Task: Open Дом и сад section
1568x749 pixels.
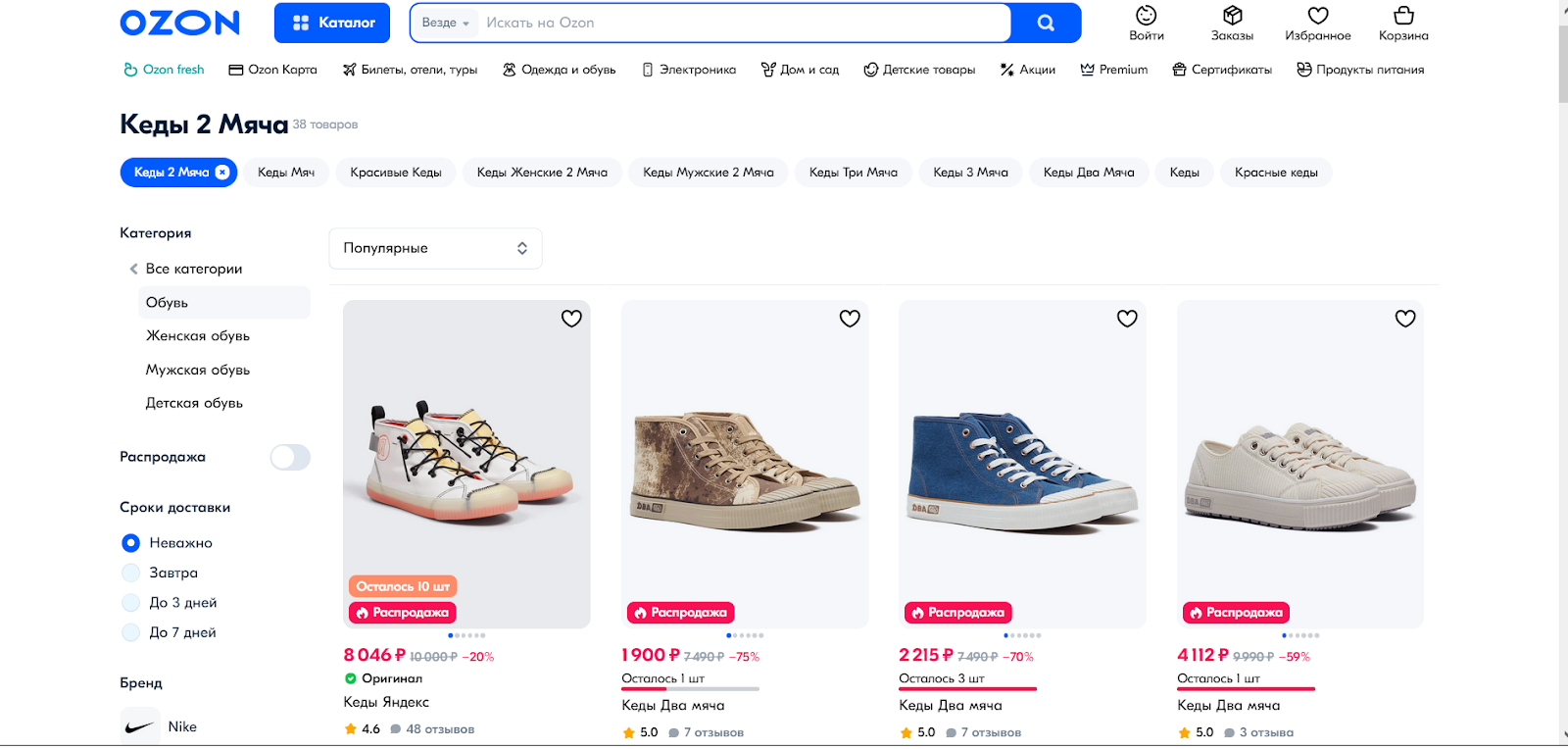Action: point(800,70)
